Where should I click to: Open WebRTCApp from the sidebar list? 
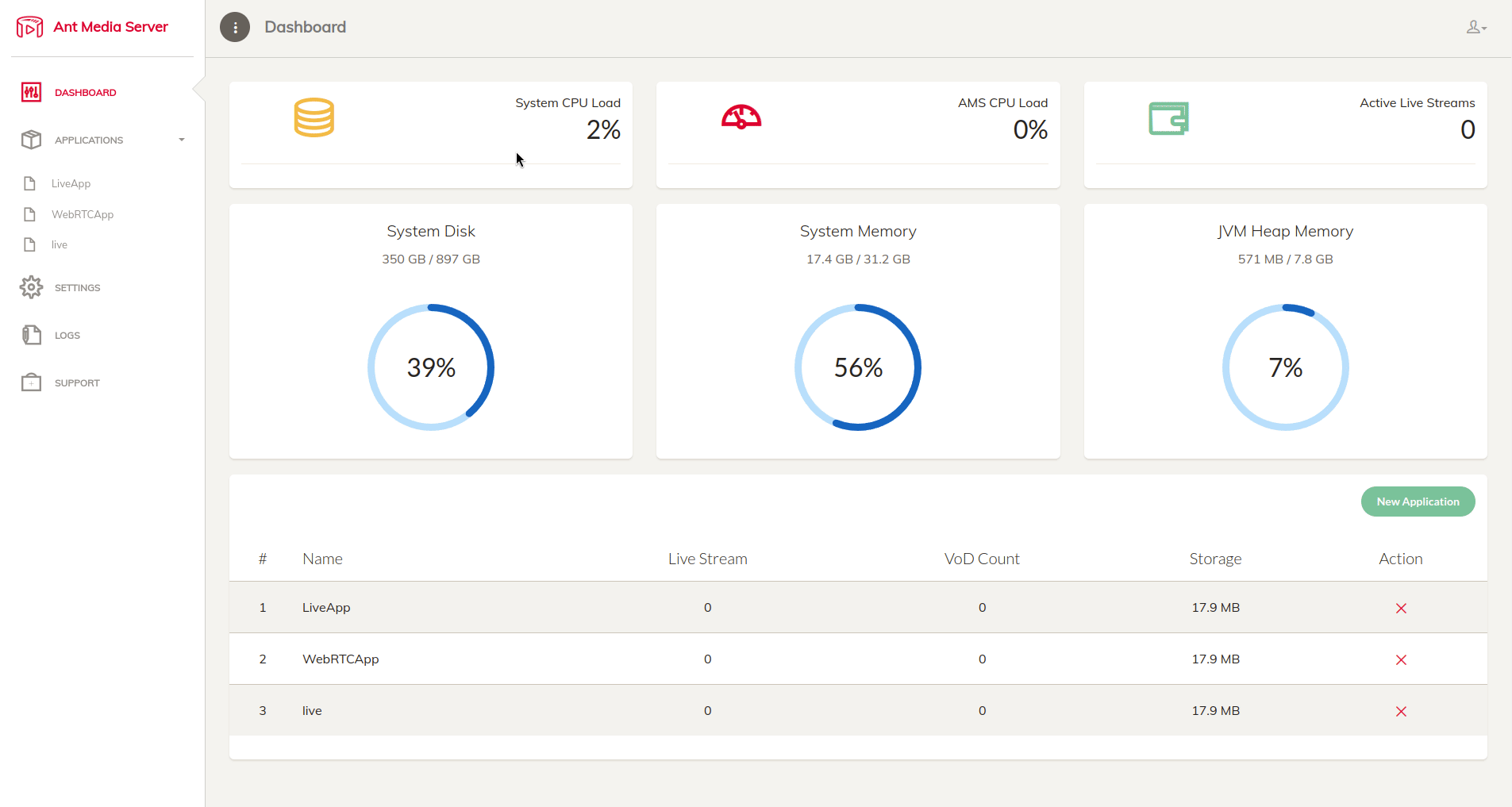pos(83,214)
